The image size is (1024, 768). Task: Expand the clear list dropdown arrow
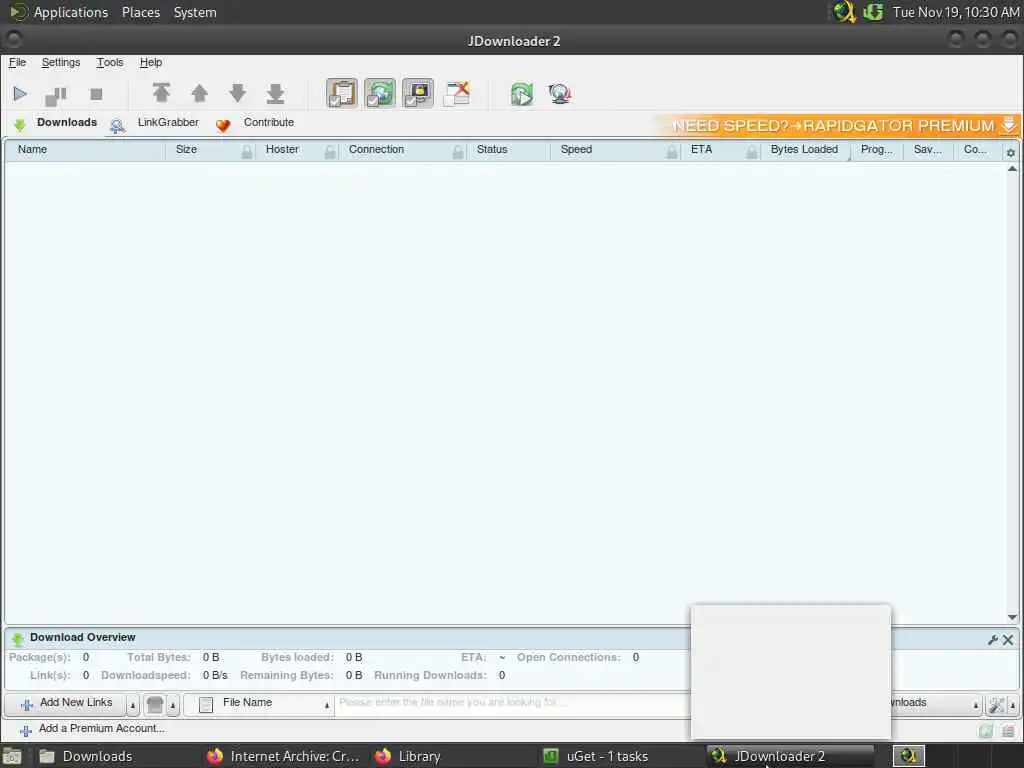pos(173,705)
